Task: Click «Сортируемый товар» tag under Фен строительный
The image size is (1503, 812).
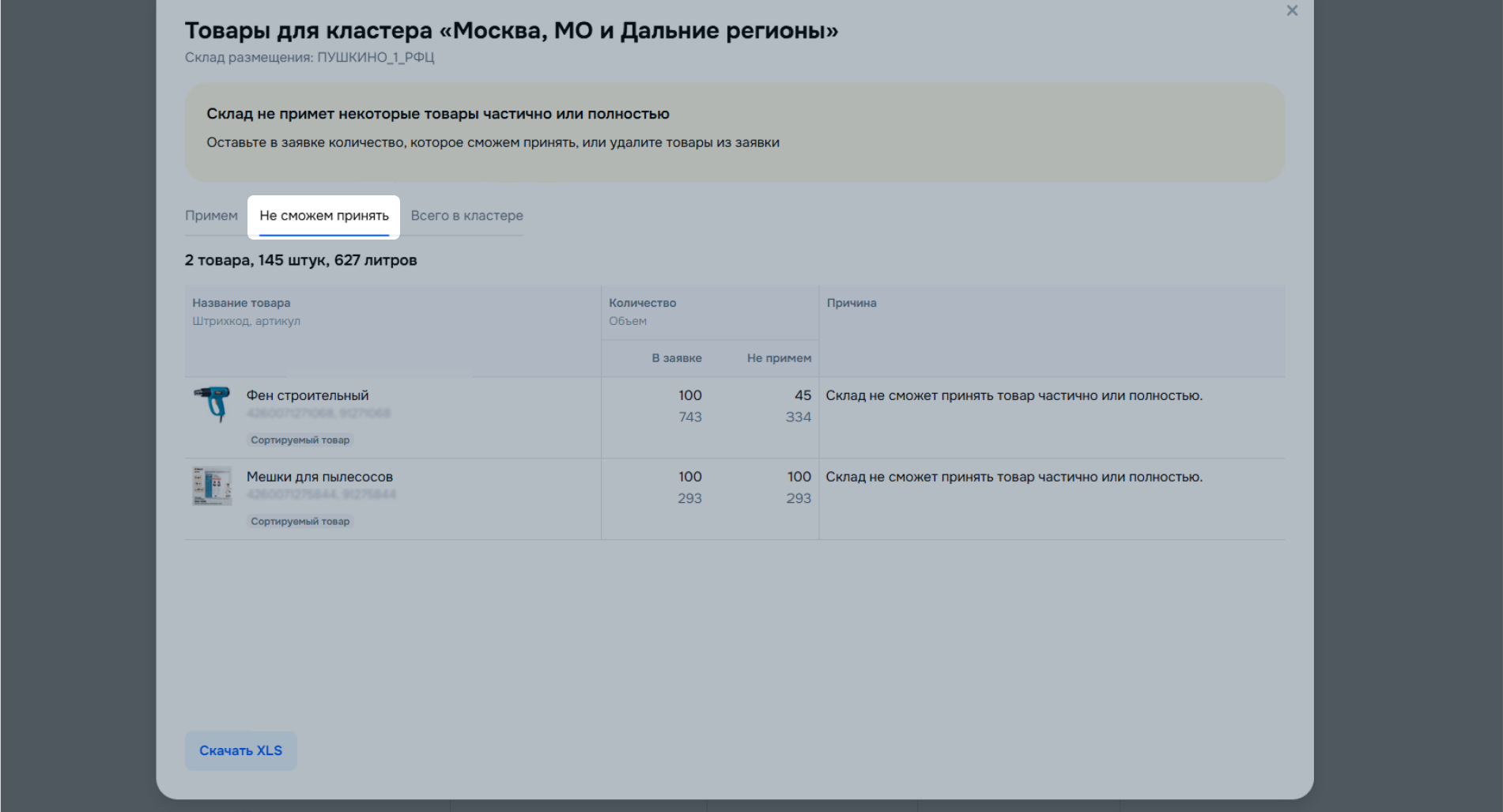Action: (300, 440)
